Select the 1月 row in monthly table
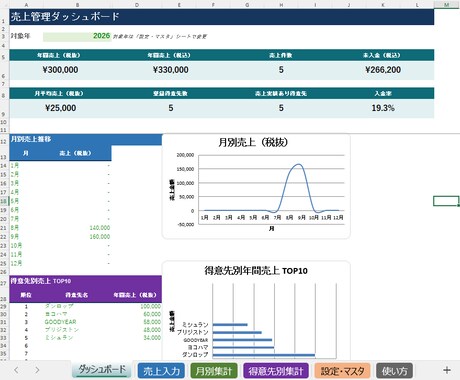 click(x=60, y=166)
